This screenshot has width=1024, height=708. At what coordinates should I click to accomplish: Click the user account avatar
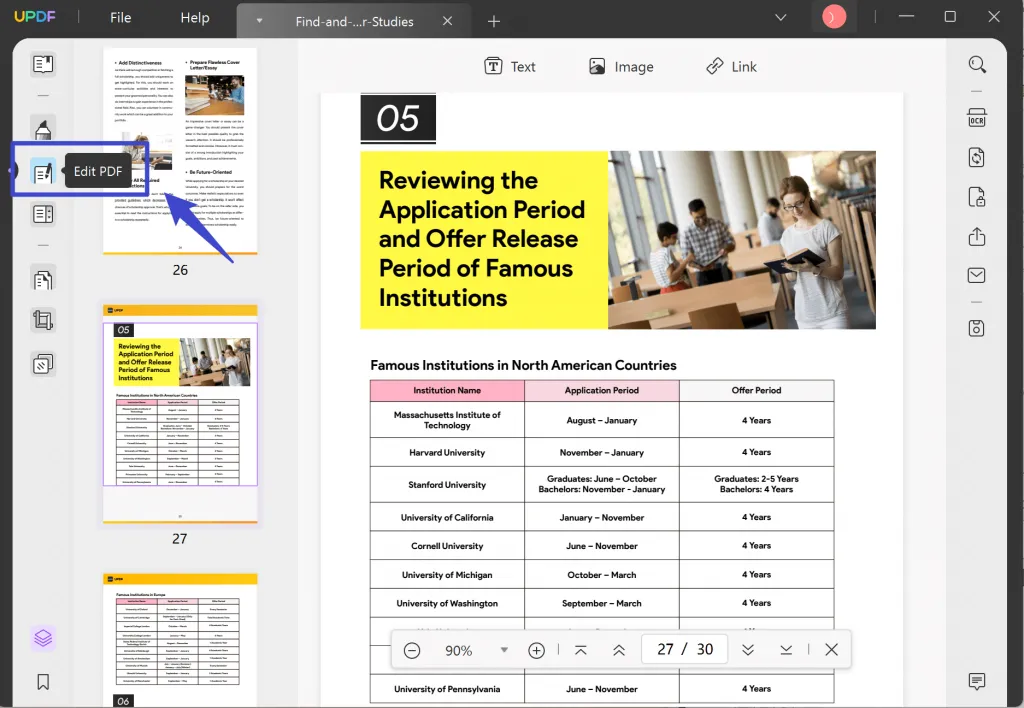click(x=833, y=17)
